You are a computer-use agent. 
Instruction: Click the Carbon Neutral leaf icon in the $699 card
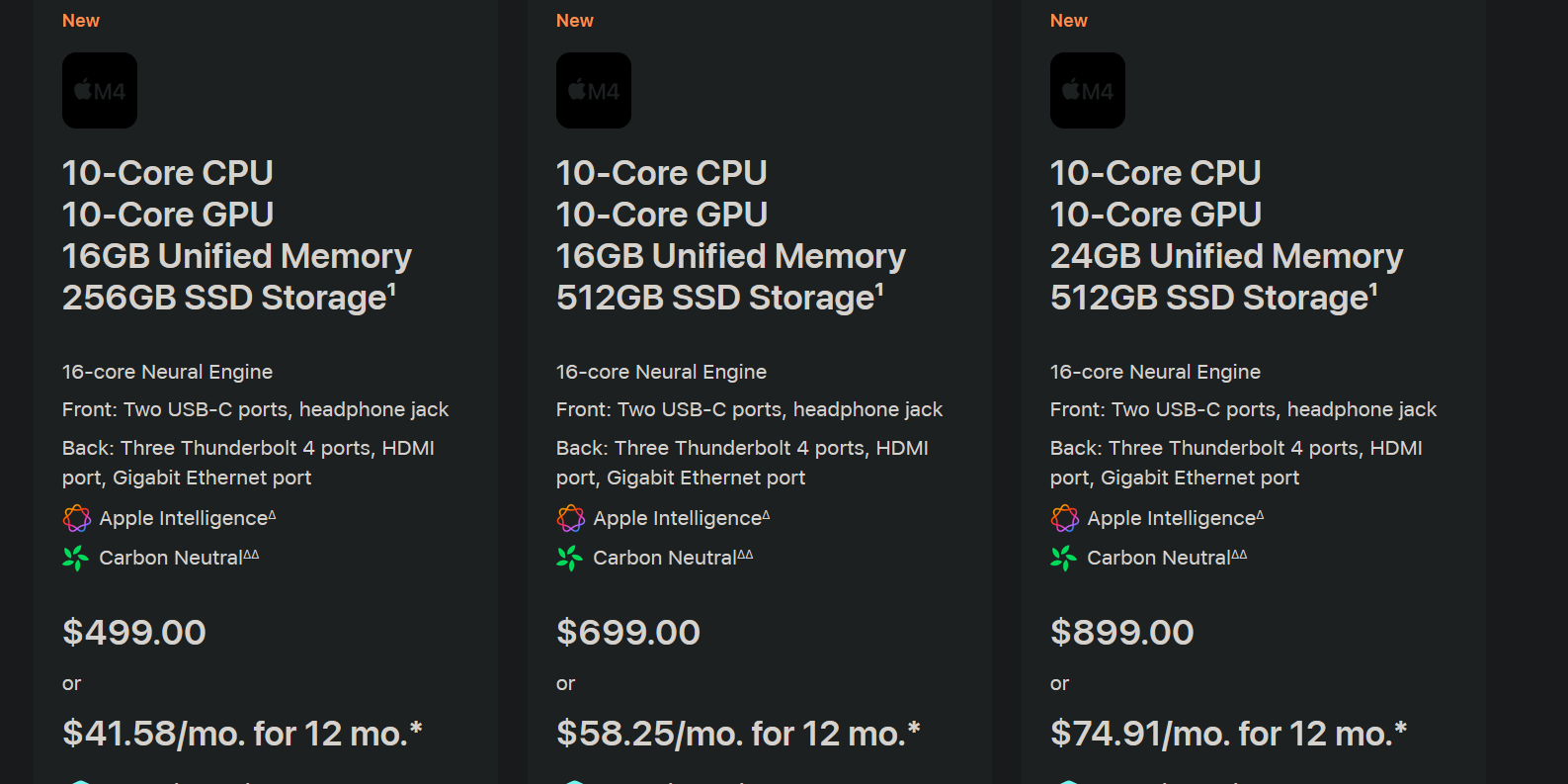(570, 558)
